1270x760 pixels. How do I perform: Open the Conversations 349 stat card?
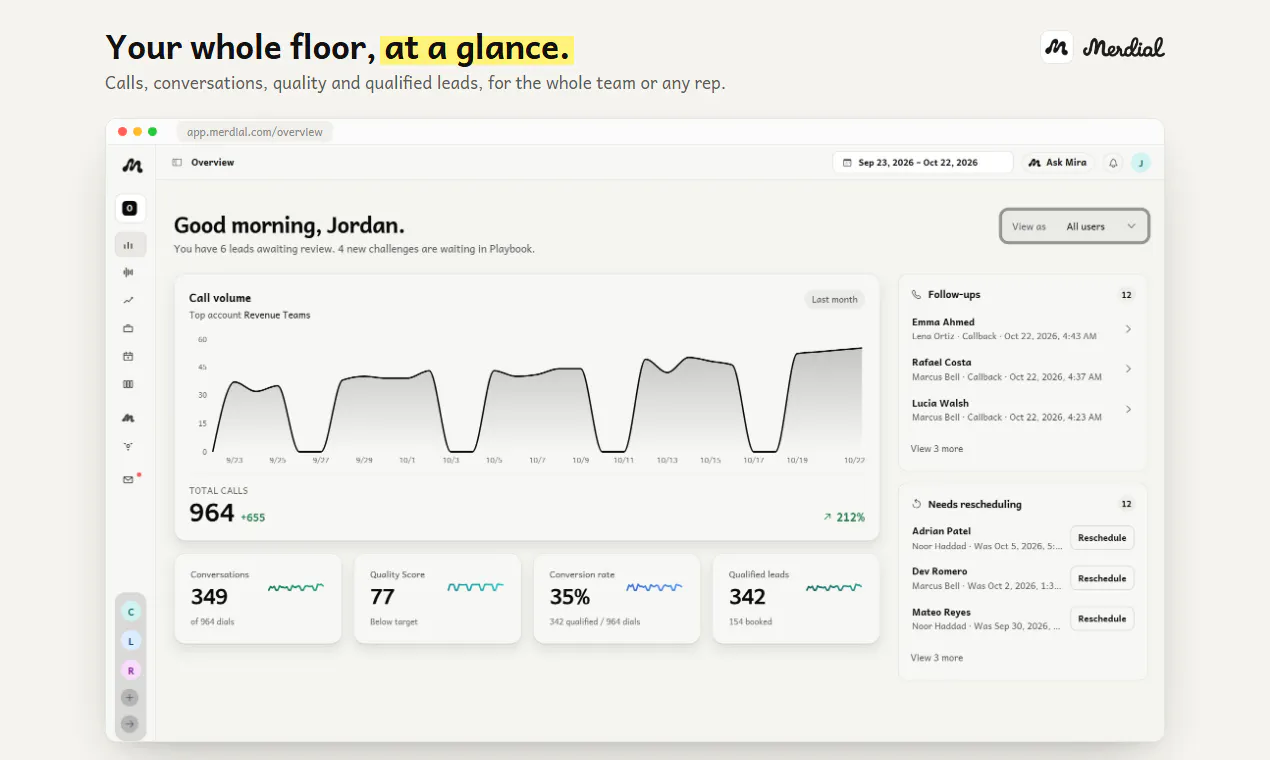(x=258, y=599)
